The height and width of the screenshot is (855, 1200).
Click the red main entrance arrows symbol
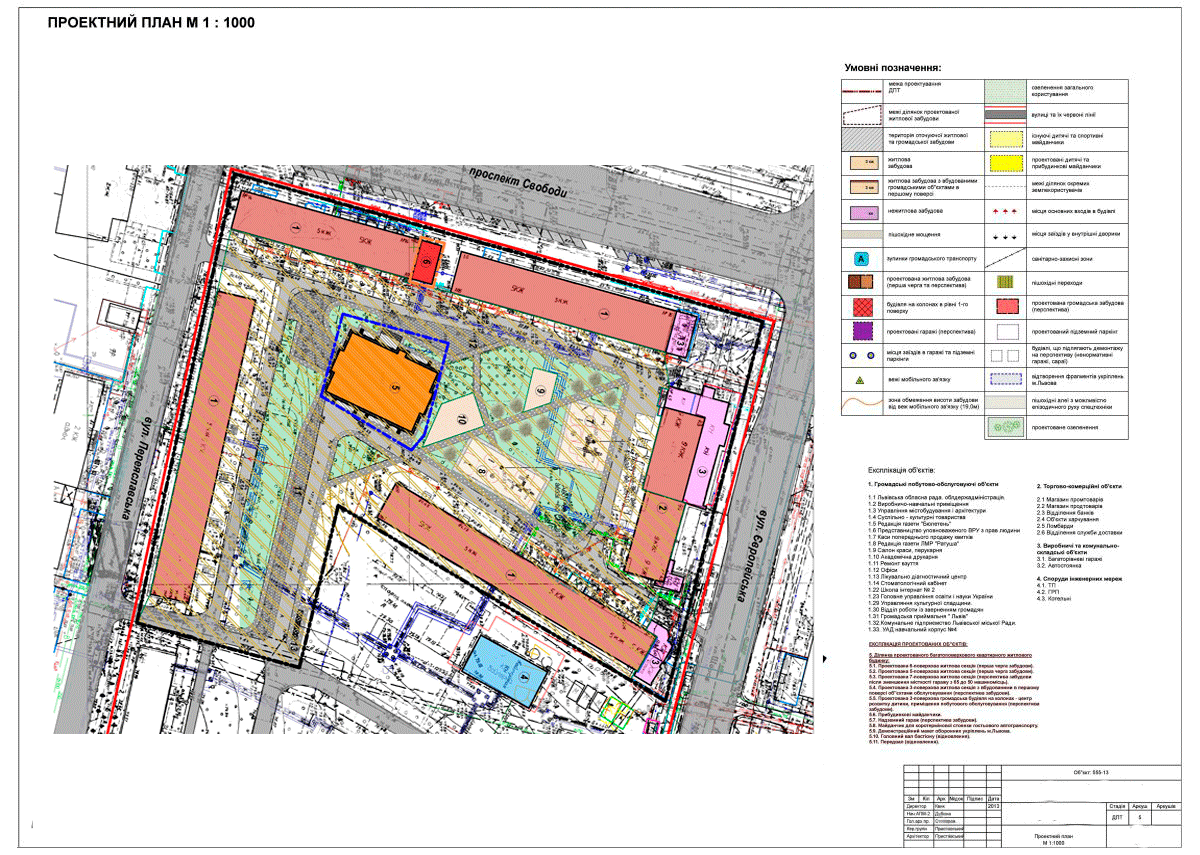1007,212
